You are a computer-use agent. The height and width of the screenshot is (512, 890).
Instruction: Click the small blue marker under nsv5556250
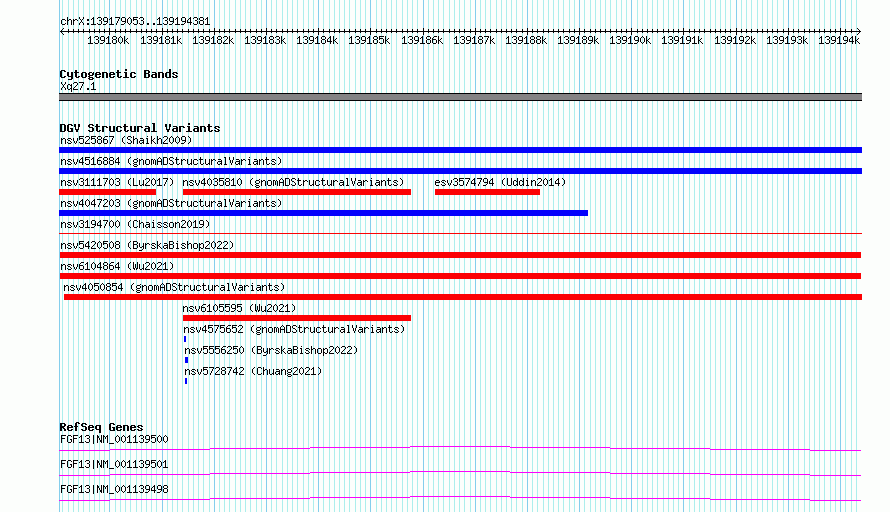click(186, 360)
